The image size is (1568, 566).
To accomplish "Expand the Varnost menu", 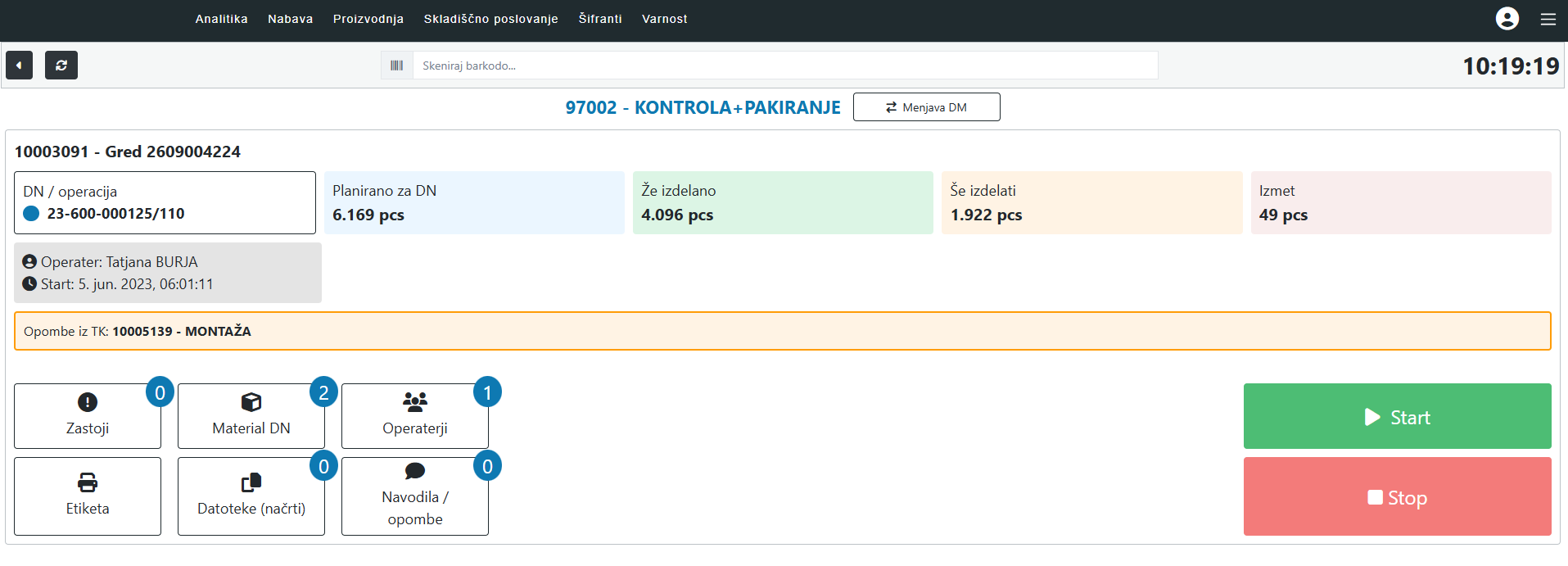I will coord(664,19).
